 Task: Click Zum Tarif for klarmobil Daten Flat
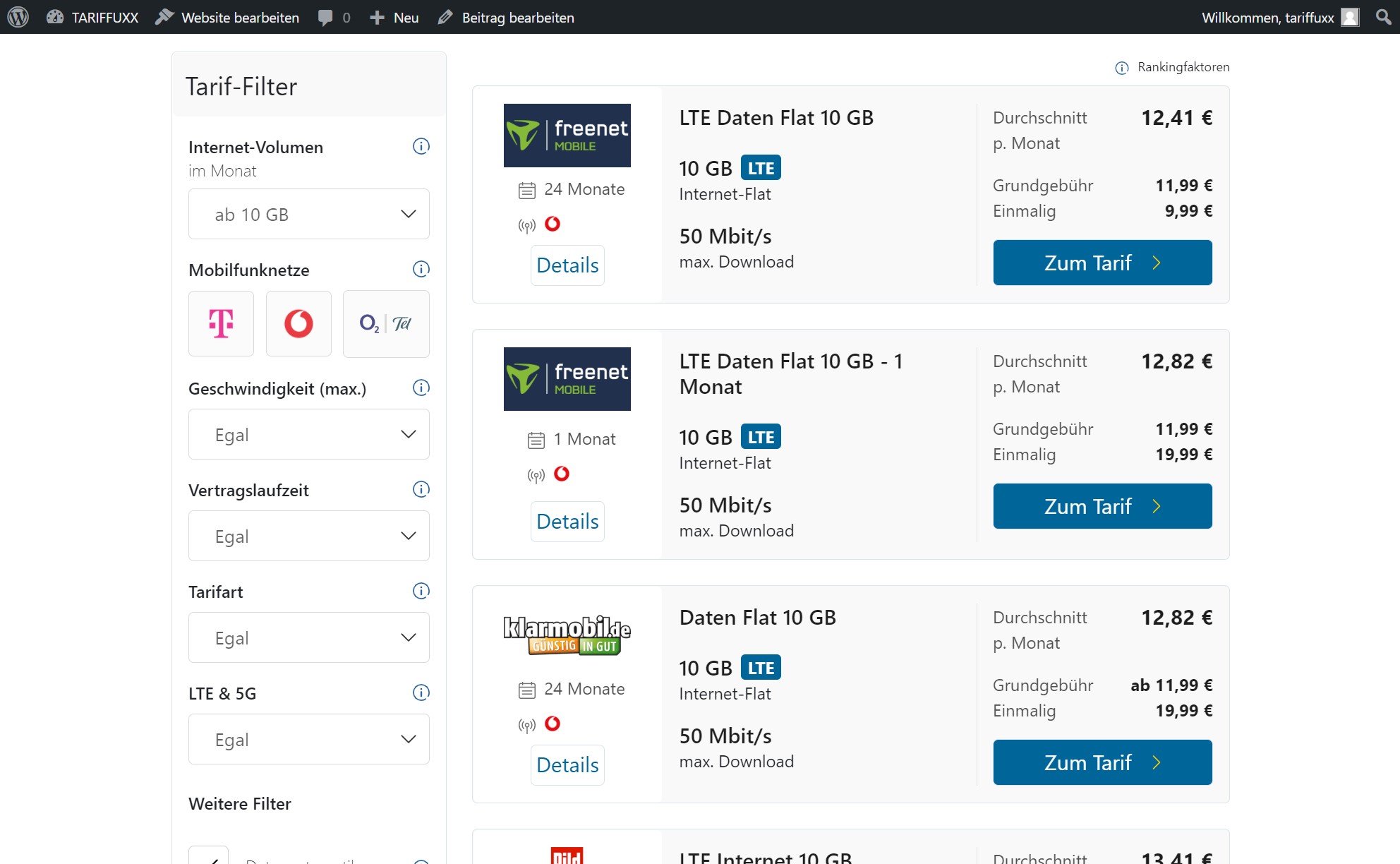(x=1103, y=762)
